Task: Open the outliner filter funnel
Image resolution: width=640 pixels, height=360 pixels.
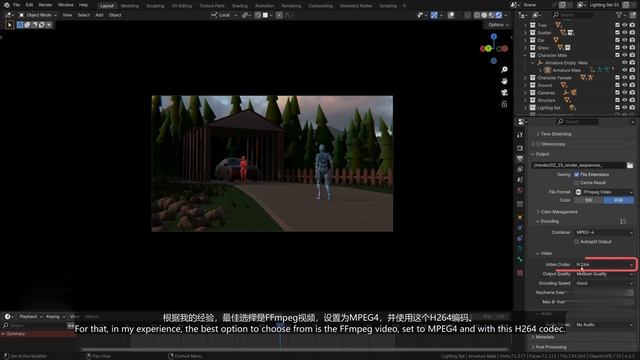Action: point(619,15)
